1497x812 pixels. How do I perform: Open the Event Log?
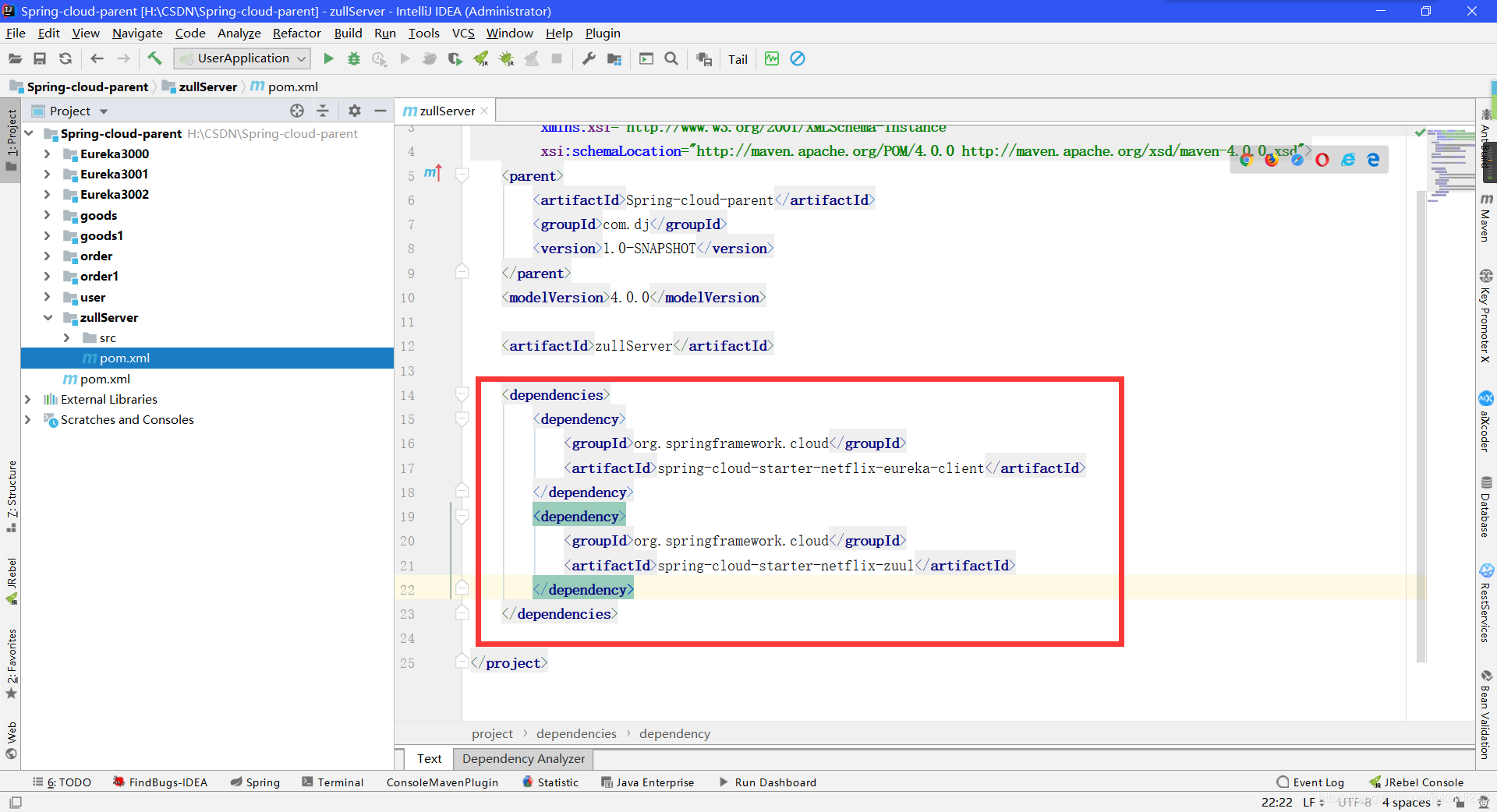click(x=1310, y=782)
